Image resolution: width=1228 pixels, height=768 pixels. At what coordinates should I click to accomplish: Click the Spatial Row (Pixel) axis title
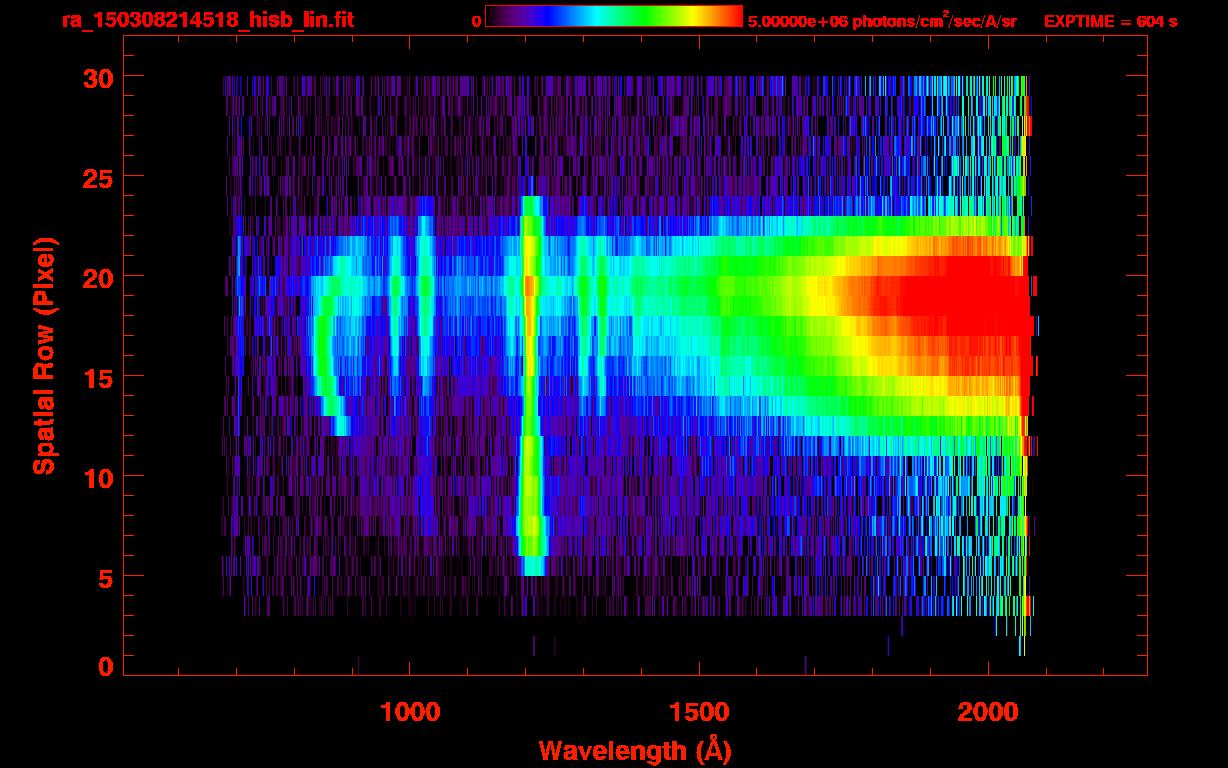click(x=44, y=355)
